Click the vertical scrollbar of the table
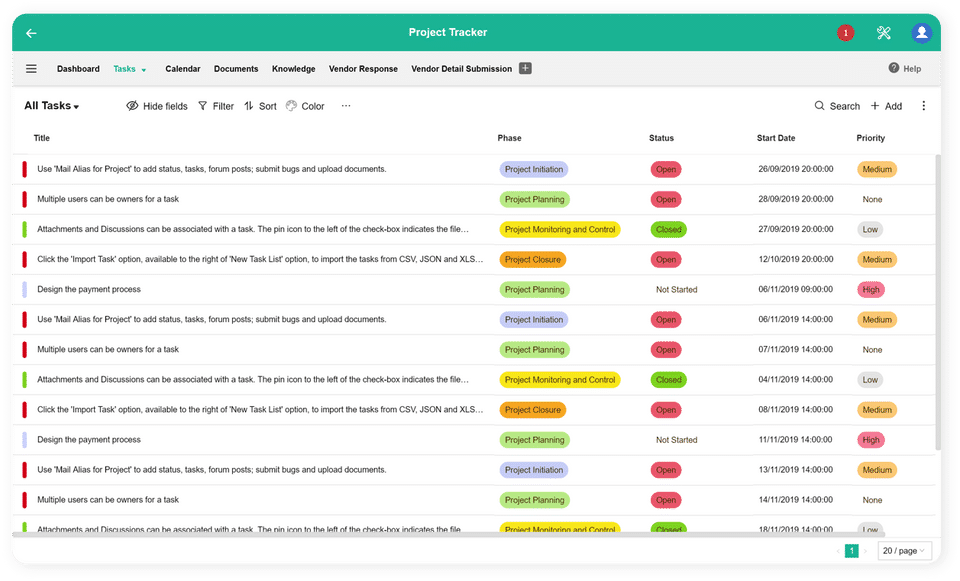The image size is (960, 581). point(937,302)
